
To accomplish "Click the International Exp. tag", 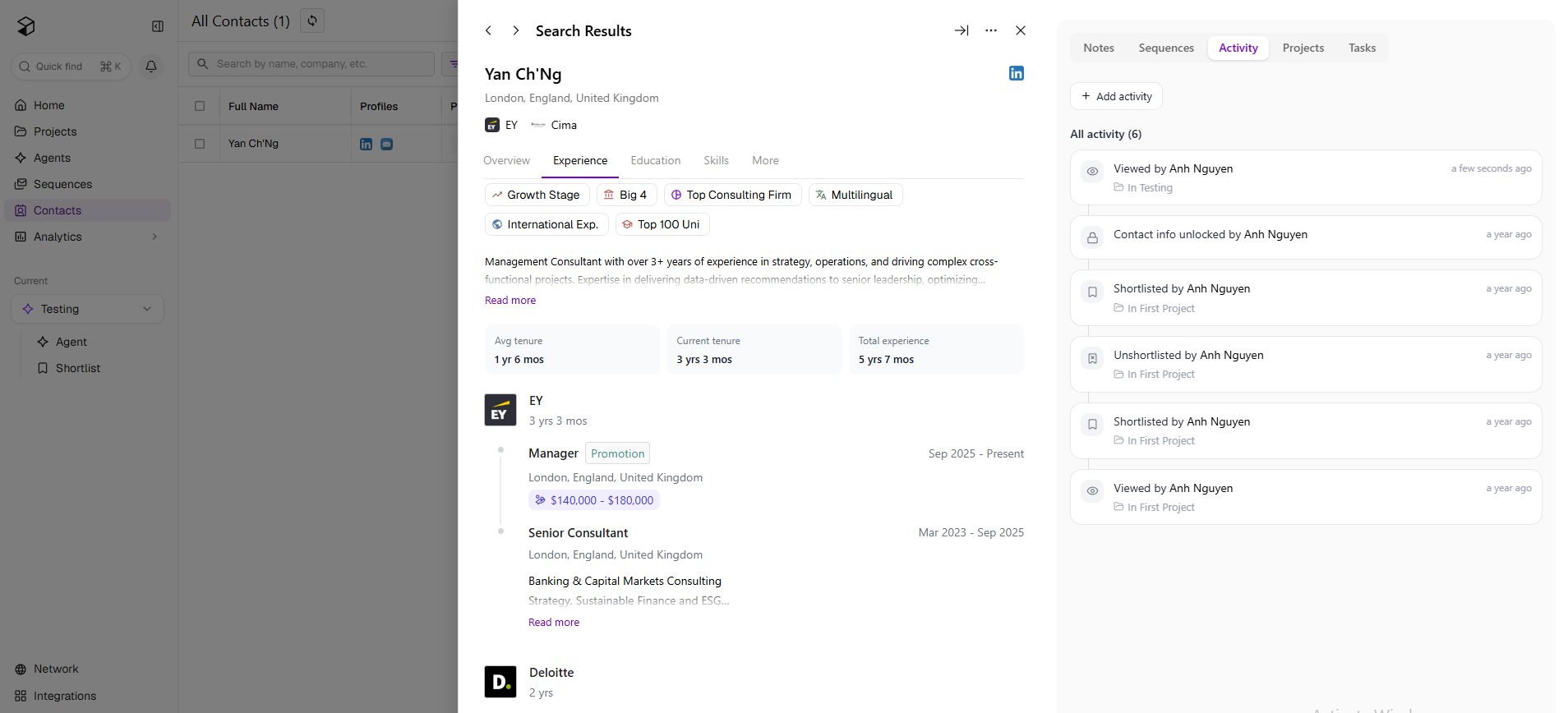I will 546,224.
